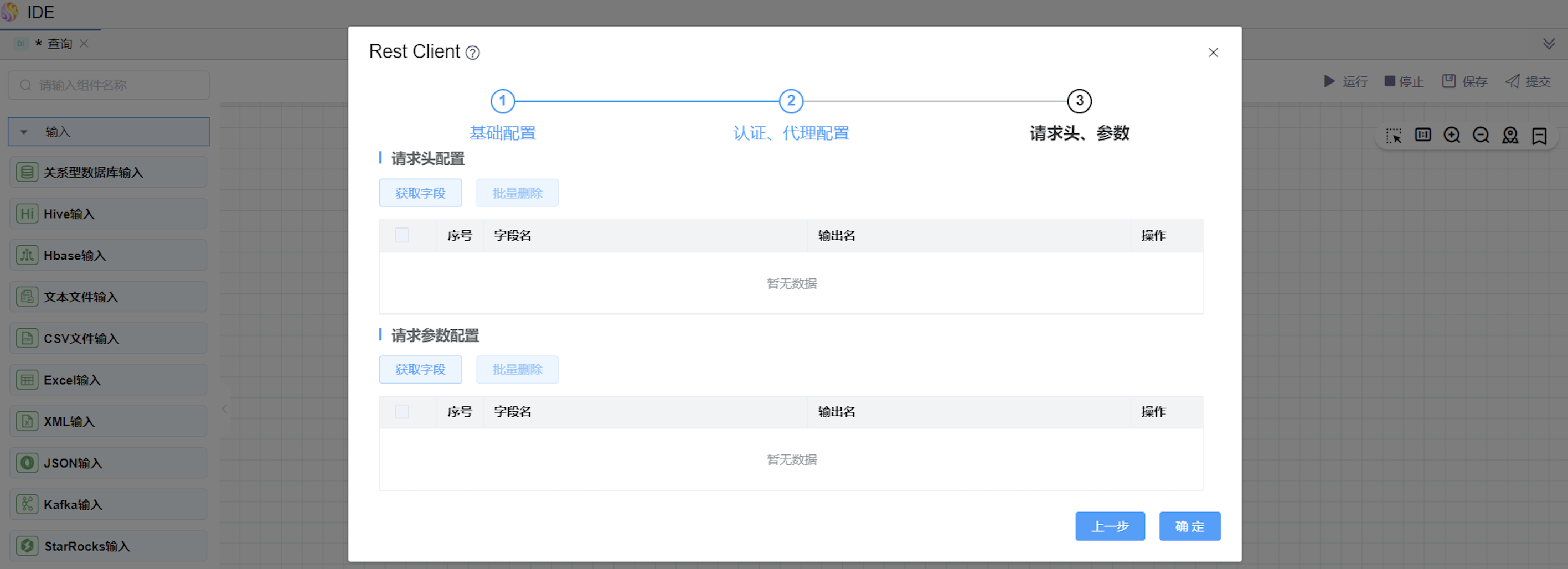Select the CSV文件输入 component label
Image resolution: width=1568 pixels, height=569 pixels.
click(x=81, y=338)
